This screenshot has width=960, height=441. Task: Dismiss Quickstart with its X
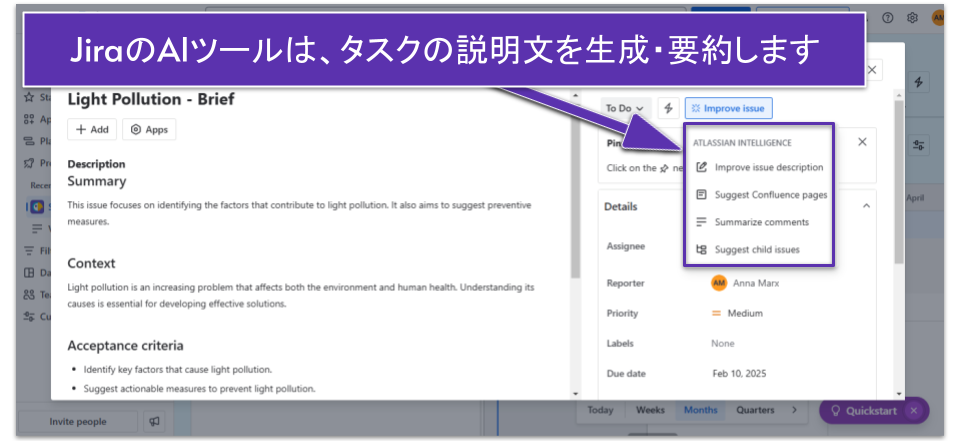(913, 410)
